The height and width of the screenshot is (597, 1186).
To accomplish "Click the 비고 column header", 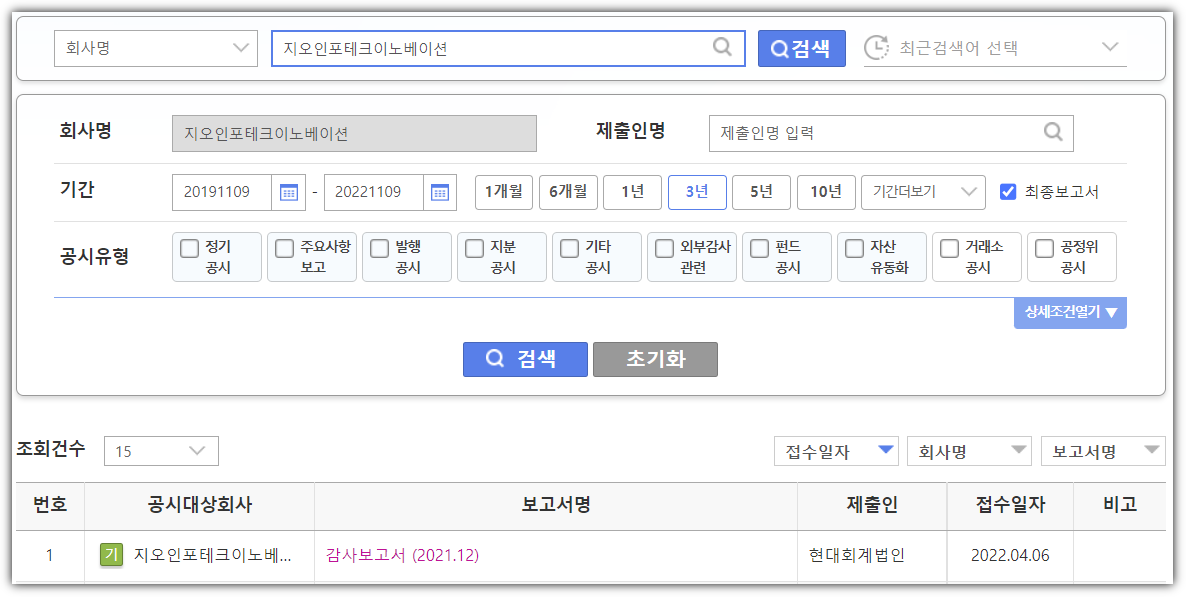I will point(1120,505).
